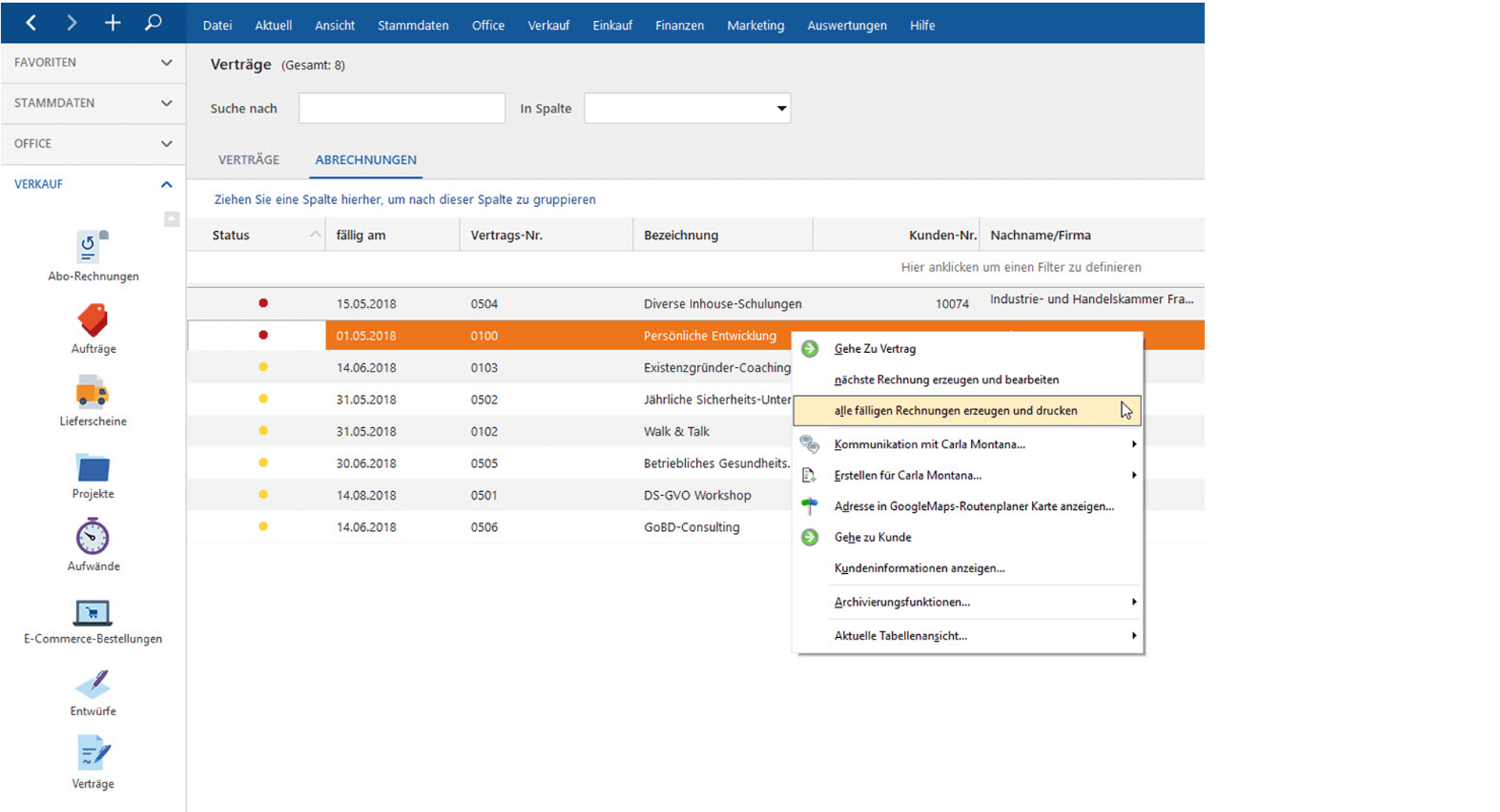Open the Hilfe menu
Image resolution: width=1500 pixels, height=812 pixels.
click(x=923, y=25)
